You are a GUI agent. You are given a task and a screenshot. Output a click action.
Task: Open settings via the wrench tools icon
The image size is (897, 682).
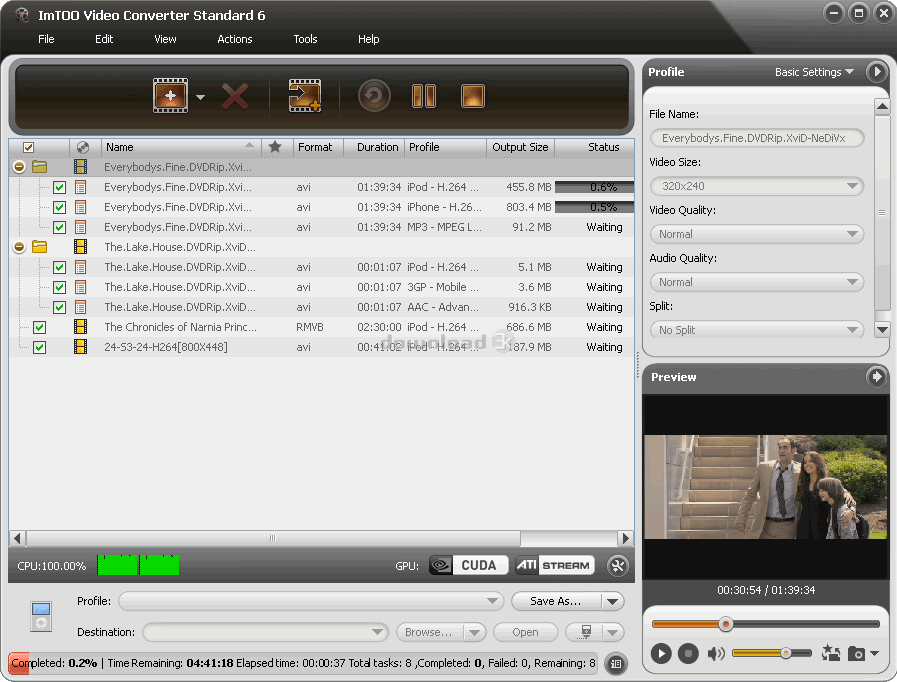[617, 566]
